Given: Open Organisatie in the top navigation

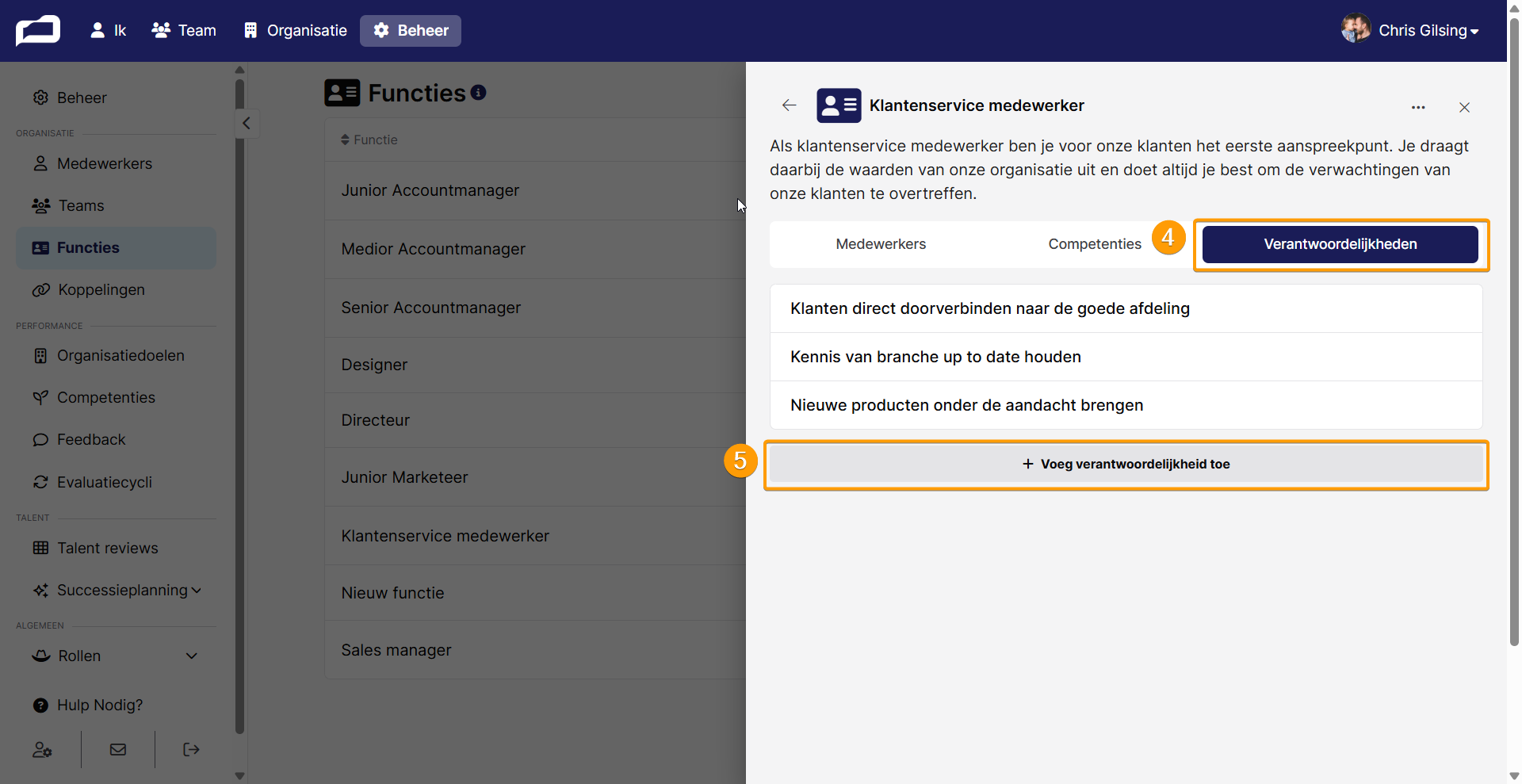Looking at the screenshot, I should 295,30.
